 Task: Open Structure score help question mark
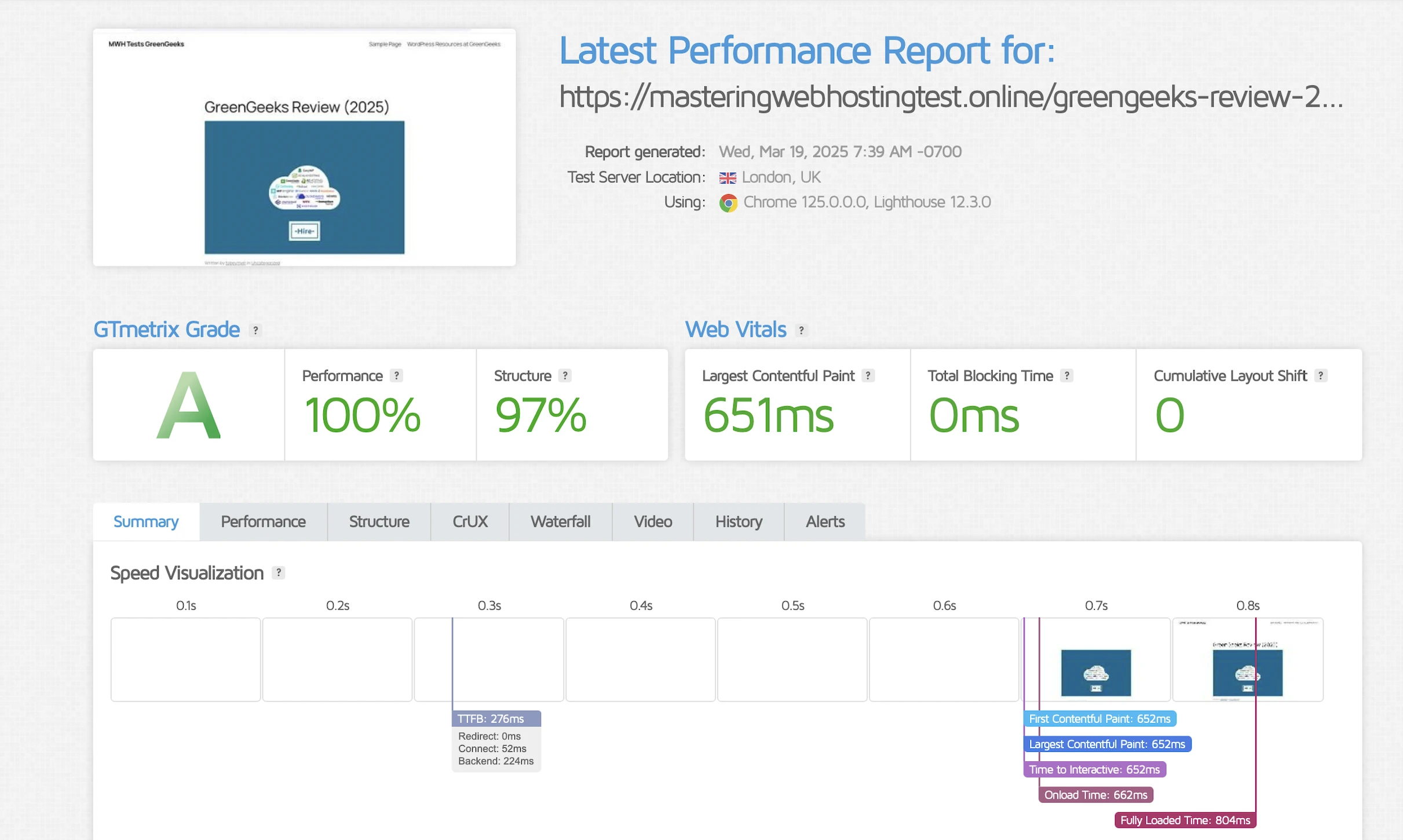pyautogui.click(x=565, y=375)
